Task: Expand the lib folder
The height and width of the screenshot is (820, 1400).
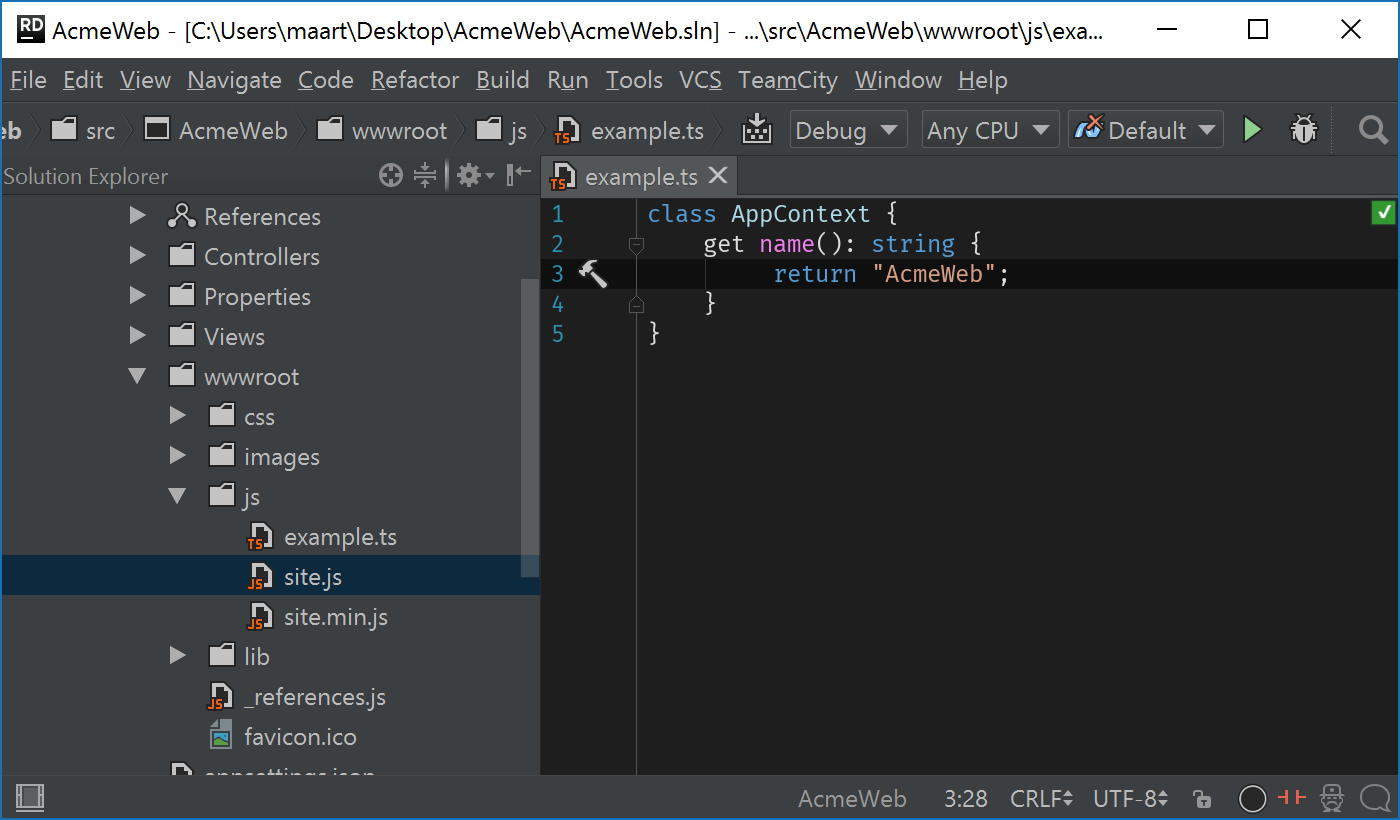Action: click(x=178, y=656)
